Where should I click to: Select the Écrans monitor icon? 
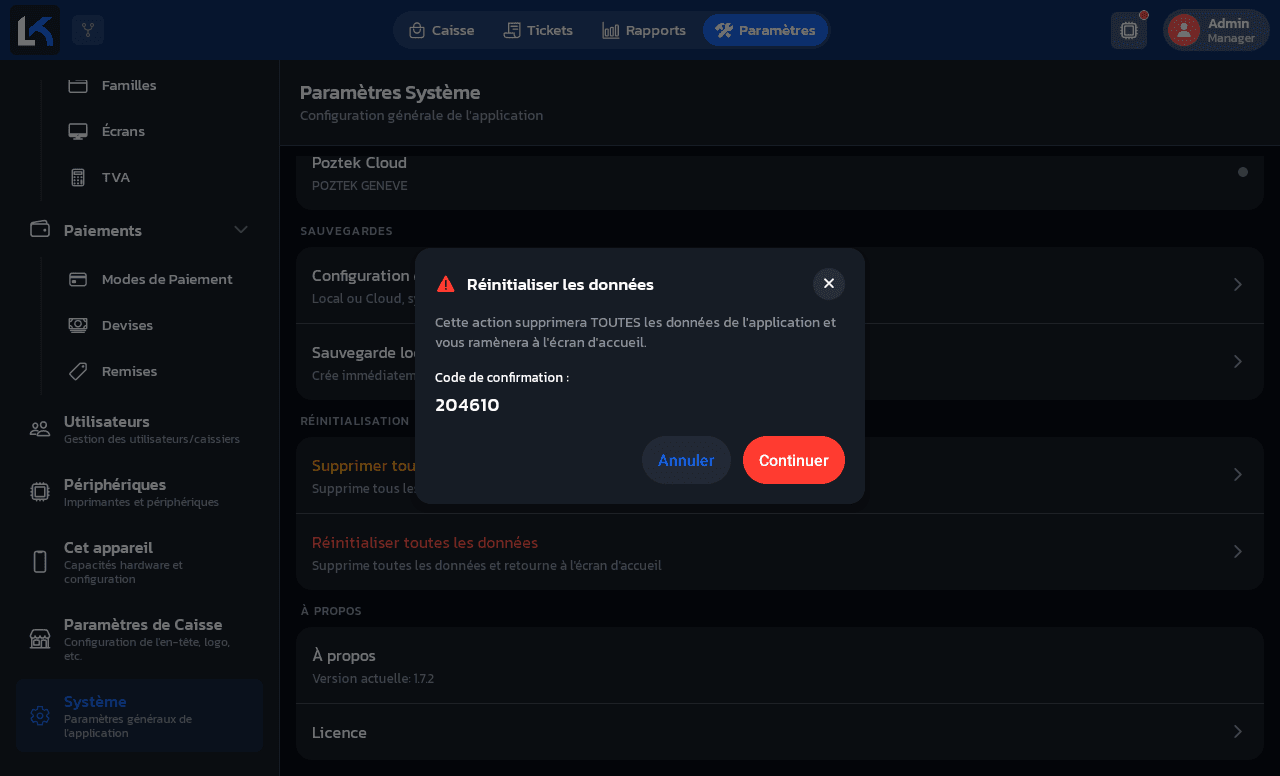click(x=78, y=131)
